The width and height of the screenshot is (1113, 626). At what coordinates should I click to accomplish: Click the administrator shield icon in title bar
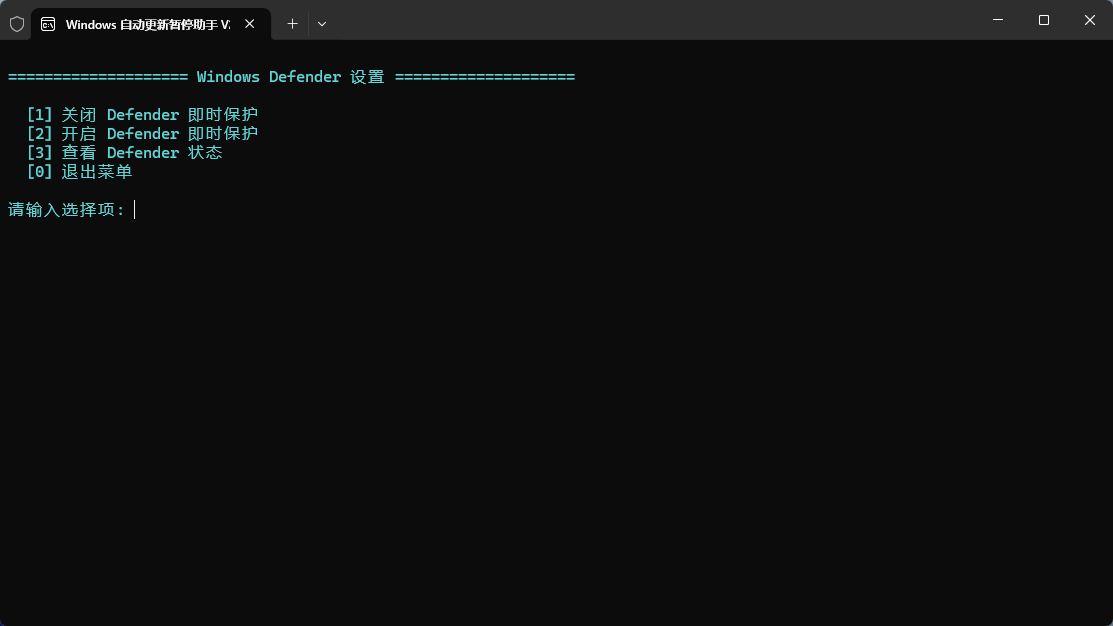pyautogui.click(x=17, y=24)
